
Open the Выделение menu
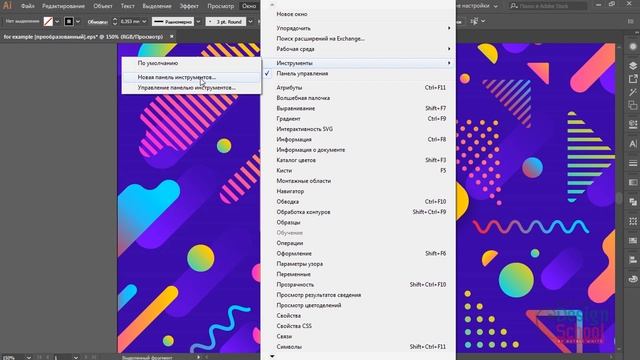[157, 6]
